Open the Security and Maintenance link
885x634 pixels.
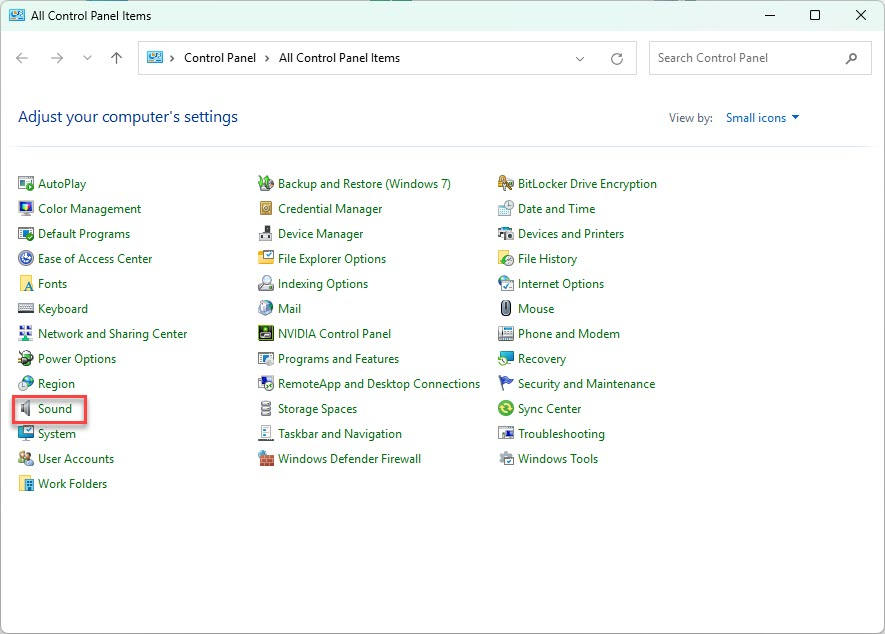tap(586, 384)
